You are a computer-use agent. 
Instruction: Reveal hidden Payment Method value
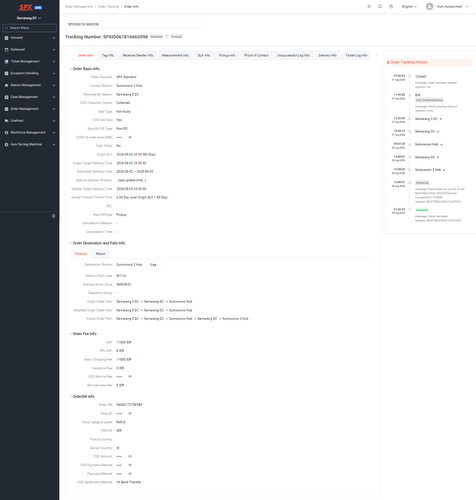(x=130, y=474)
